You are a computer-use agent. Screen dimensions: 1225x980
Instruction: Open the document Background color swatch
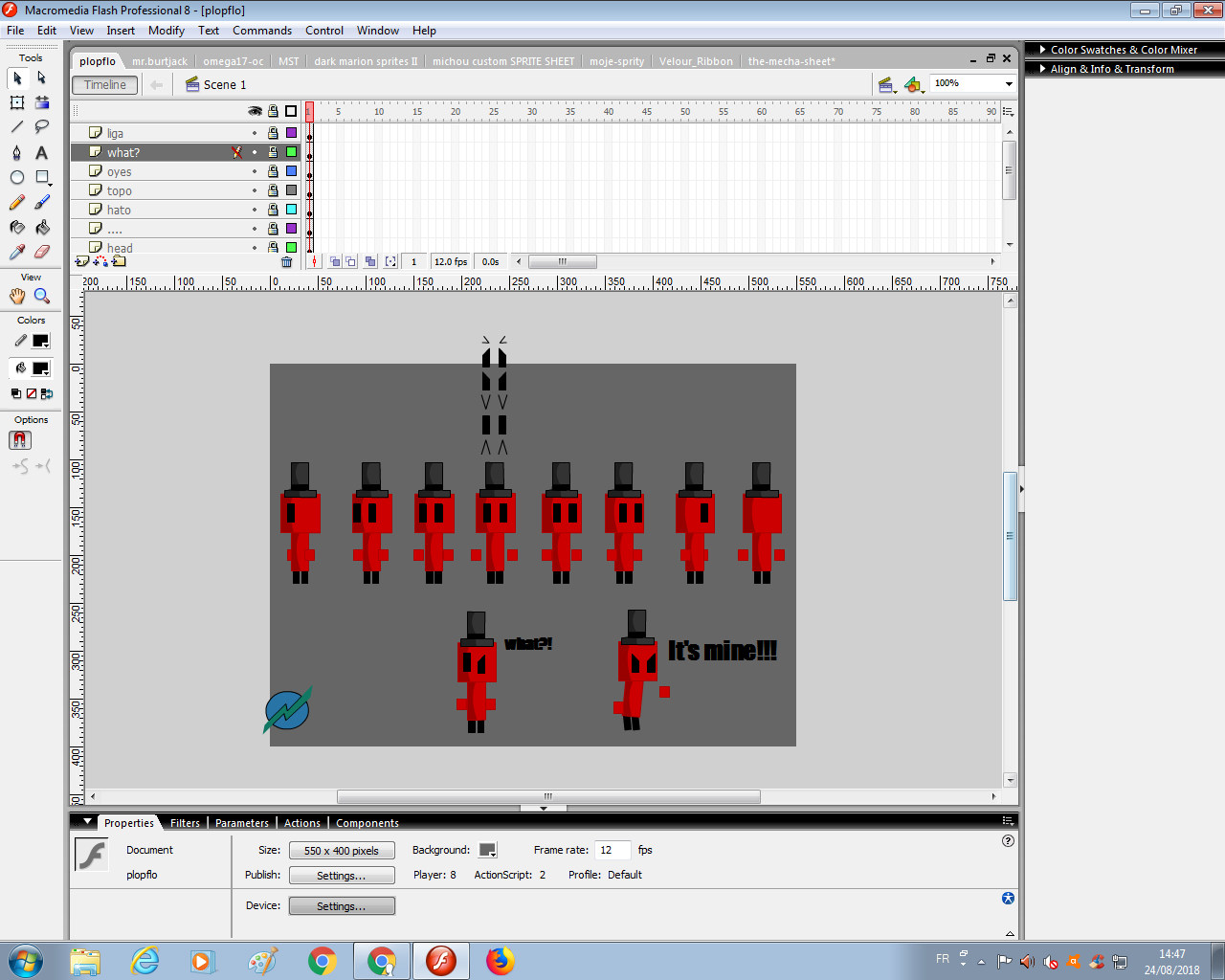[x=488, y=851]
